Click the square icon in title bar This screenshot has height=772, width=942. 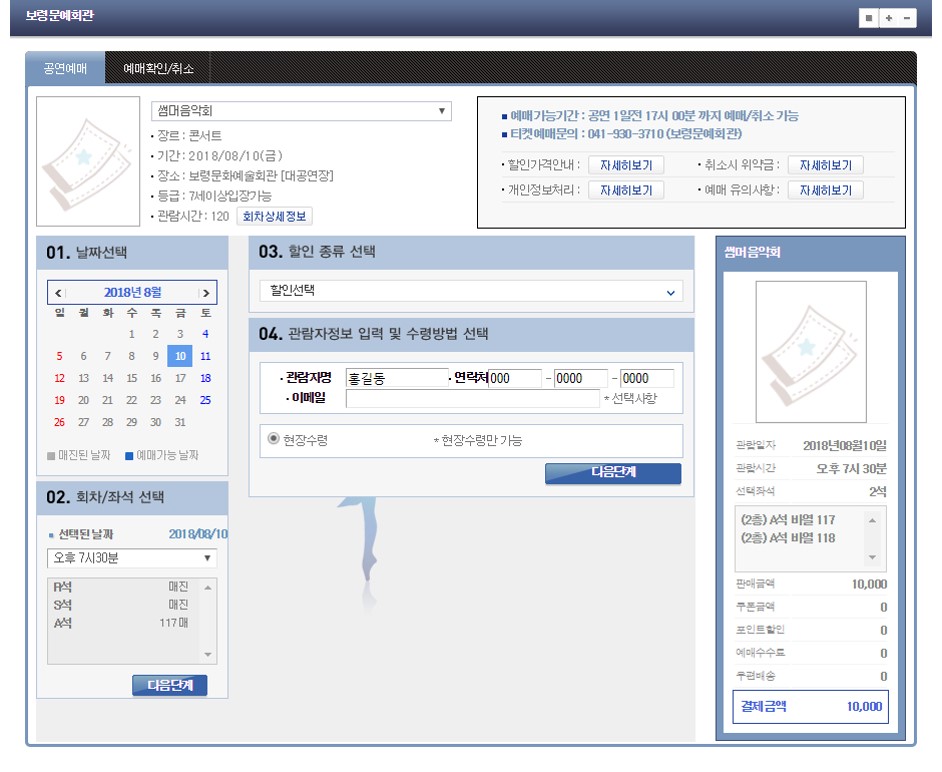(x=869, y=18)
